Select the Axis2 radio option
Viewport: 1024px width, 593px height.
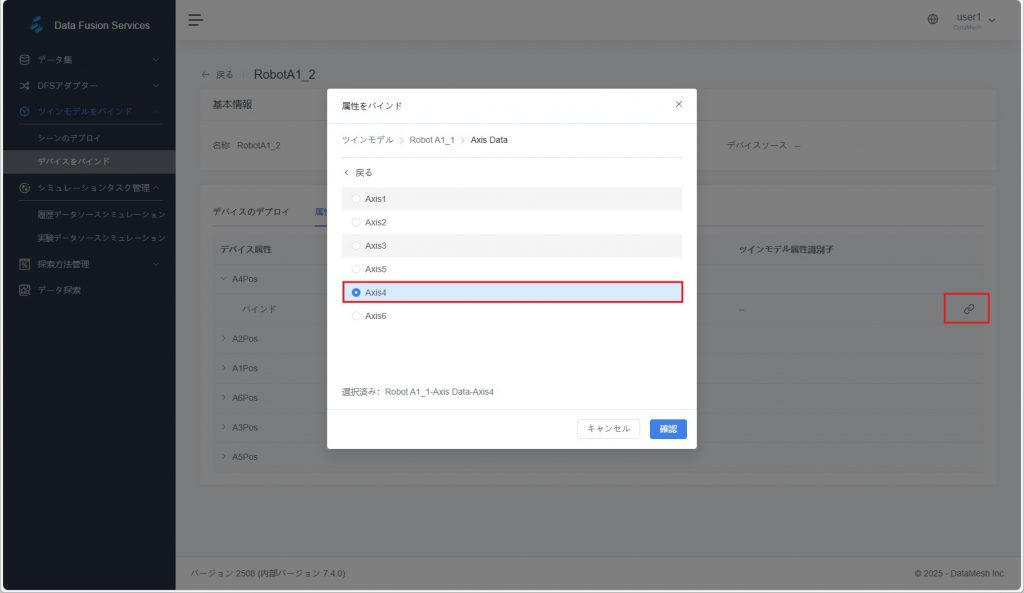point(356,222)
